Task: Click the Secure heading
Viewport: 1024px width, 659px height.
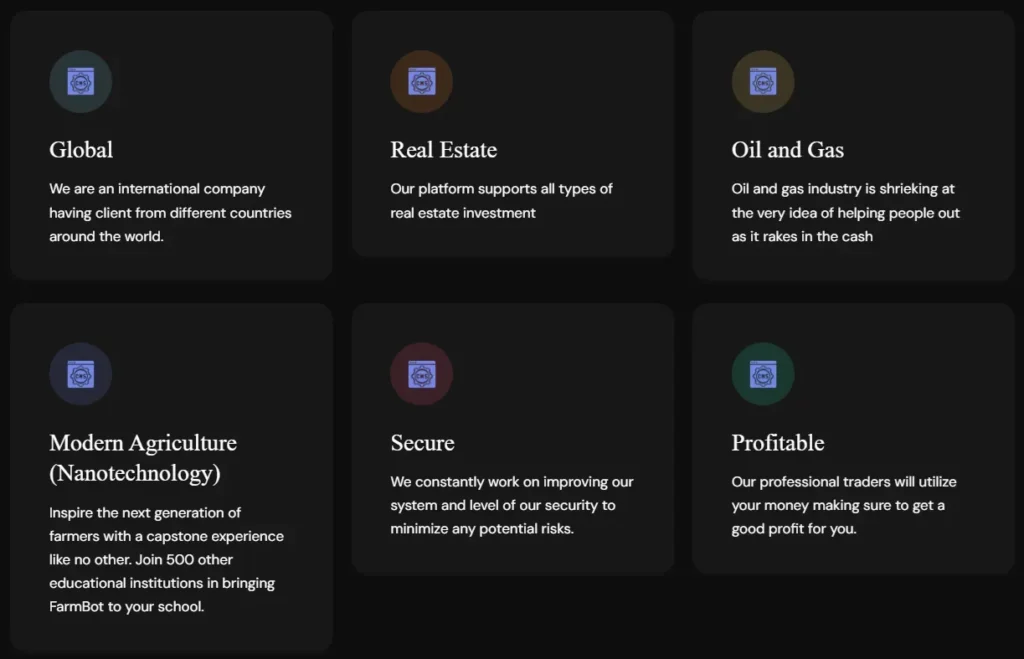Action: (422, 443)
